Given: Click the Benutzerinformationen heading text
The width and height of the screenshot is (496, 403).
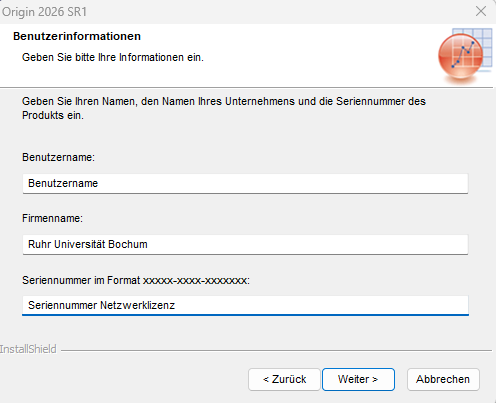Looking at the screenshot, I should [77, 36].
